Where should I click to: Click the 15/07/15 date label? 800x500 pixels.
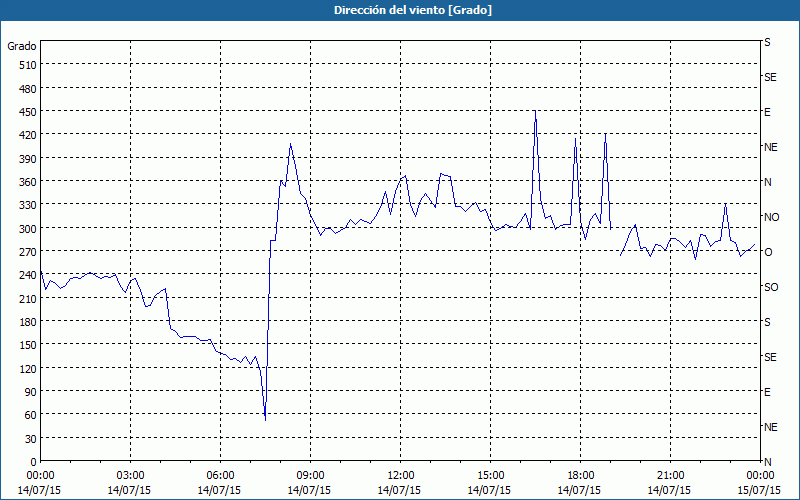(x=760, y=490)
